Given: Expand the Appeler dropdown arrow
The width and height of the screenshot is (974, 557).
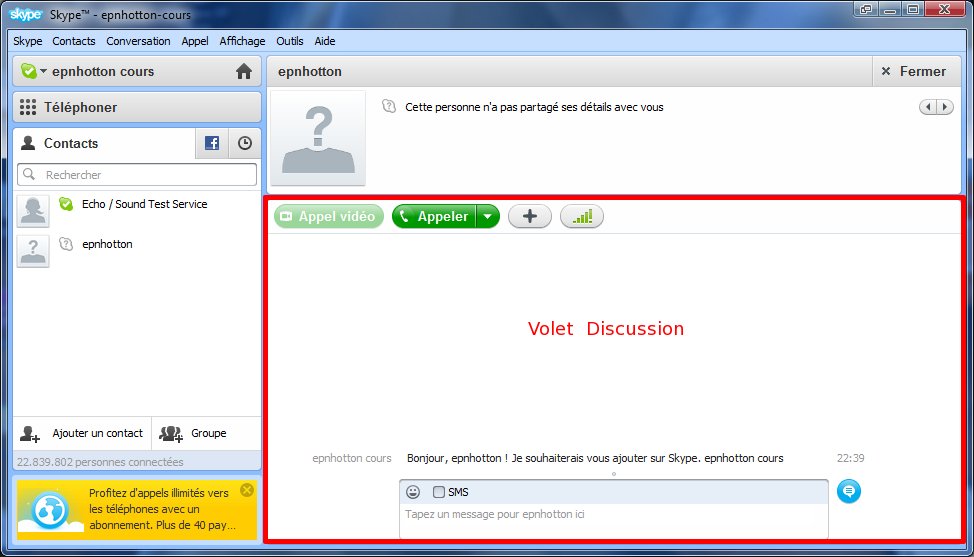Looking at the screenshot, I should (488, 216).
